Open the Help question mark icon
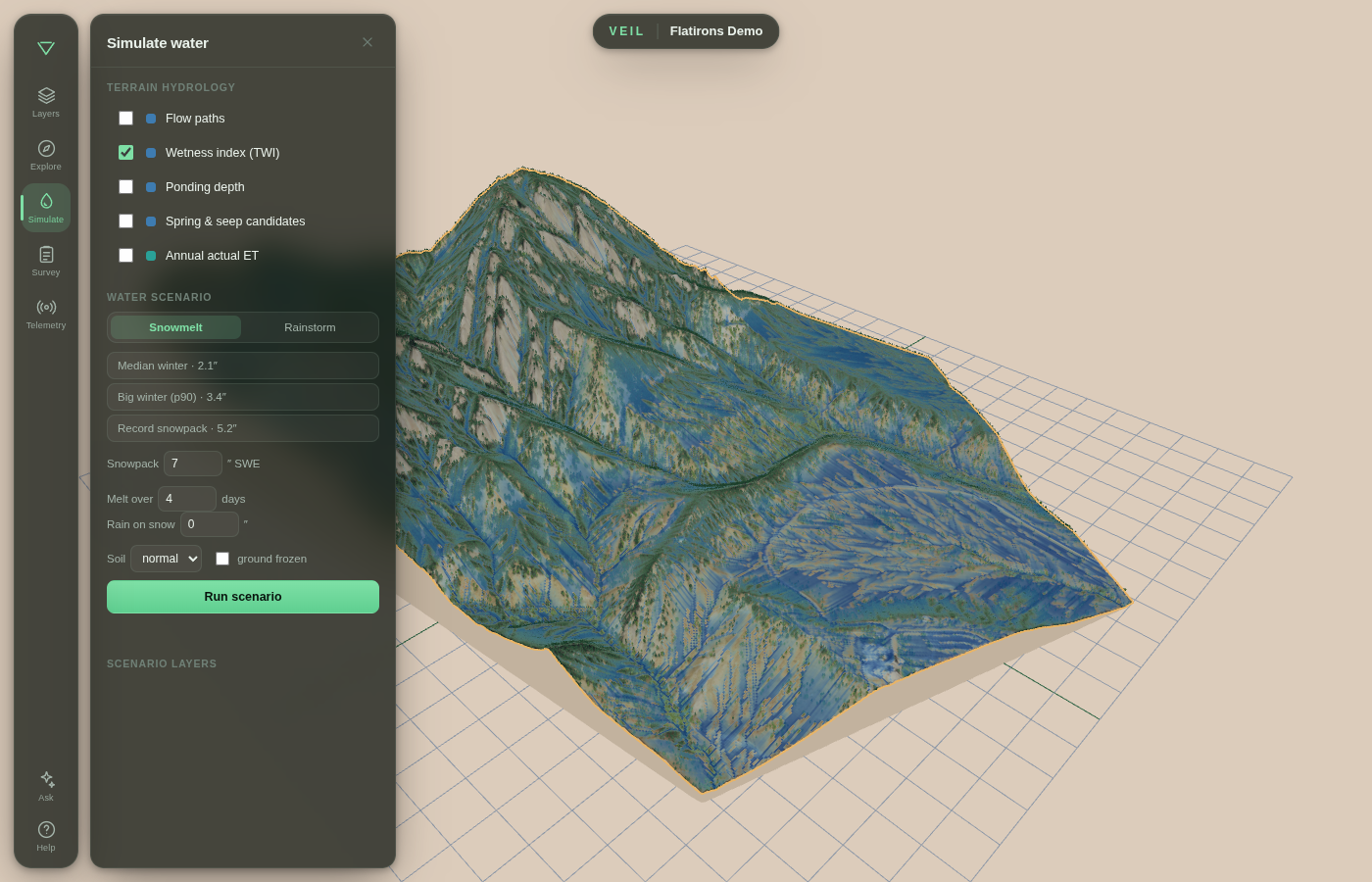 coord(46,836)
